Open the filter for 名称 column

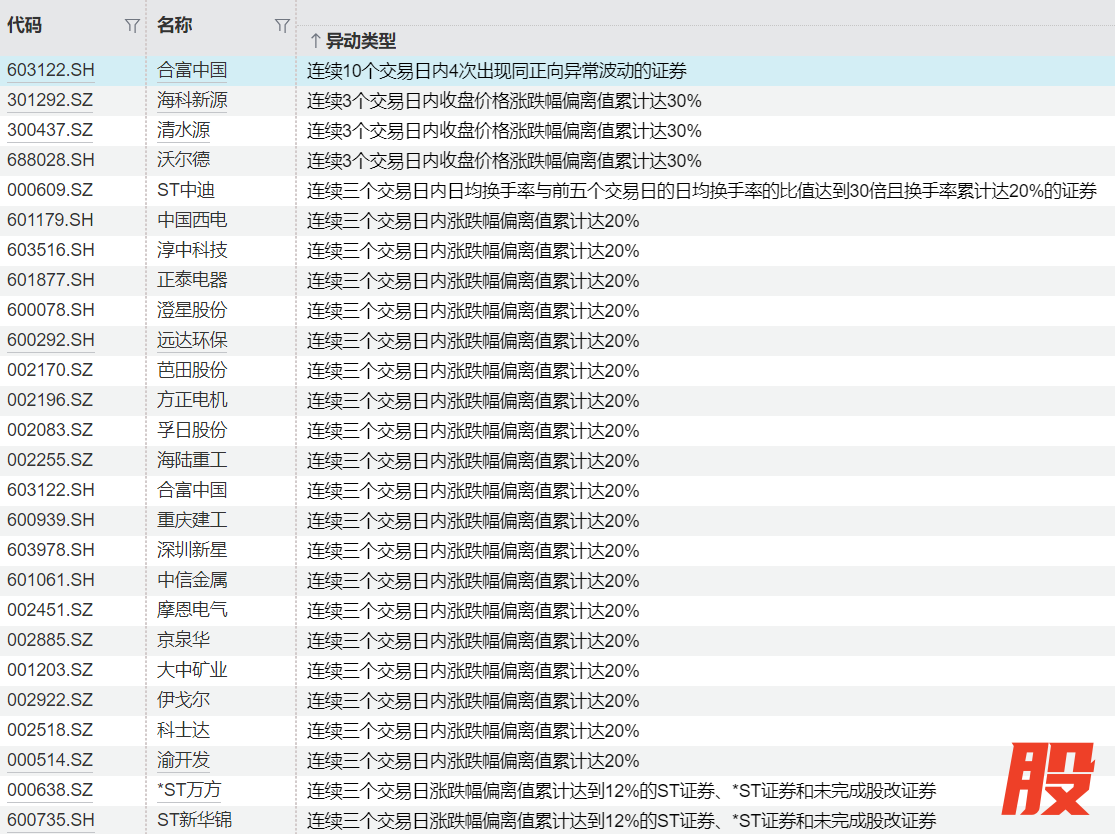tap(282, 26)
